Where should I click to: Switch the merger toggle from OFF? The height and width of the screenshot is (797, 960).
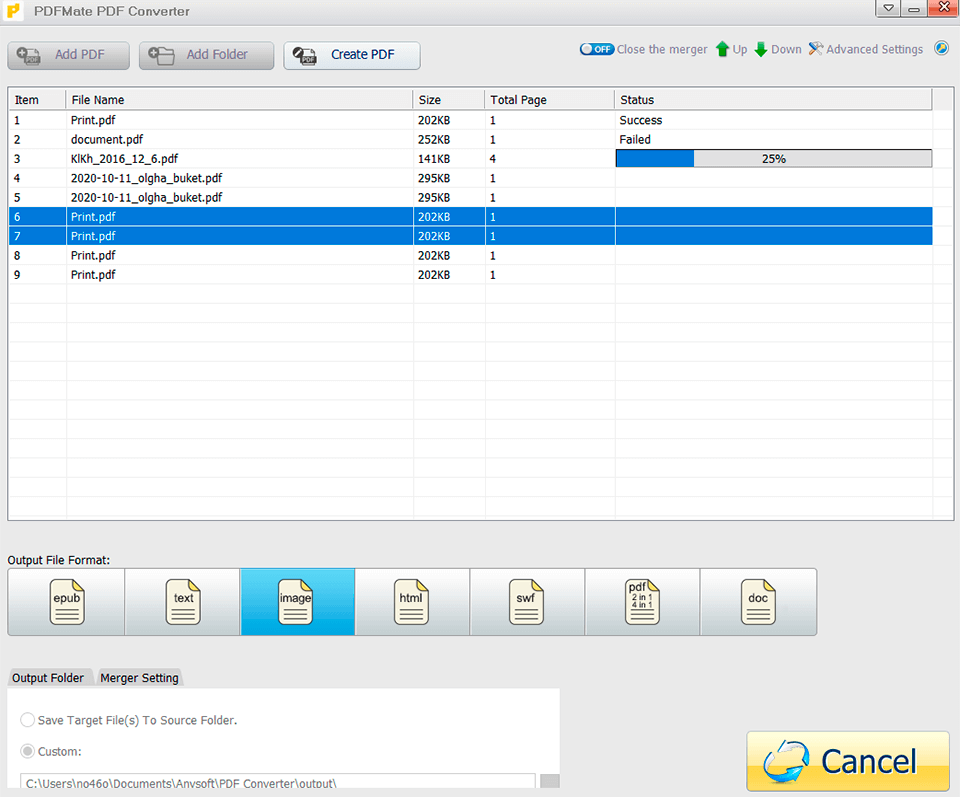pos(597,48)
